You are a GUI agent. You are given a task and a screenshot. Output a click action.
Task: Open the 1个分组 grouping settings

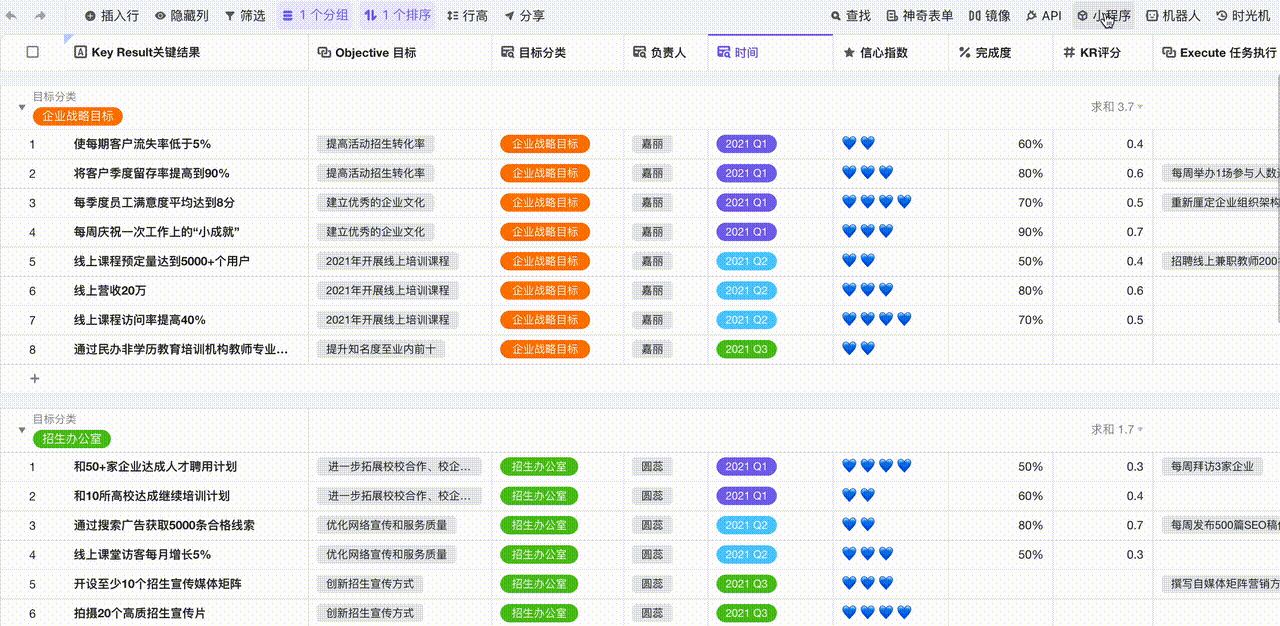314,16
